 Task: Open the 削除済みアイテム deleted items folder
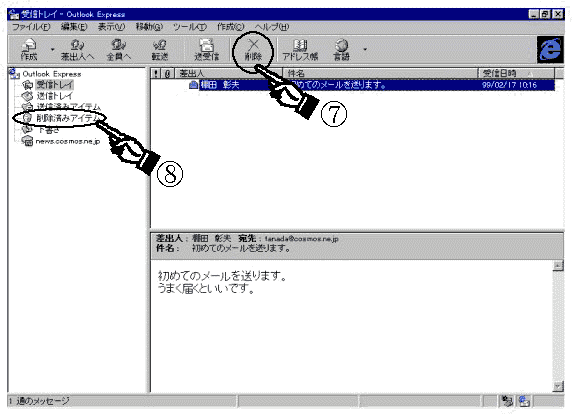click(67, 118)
